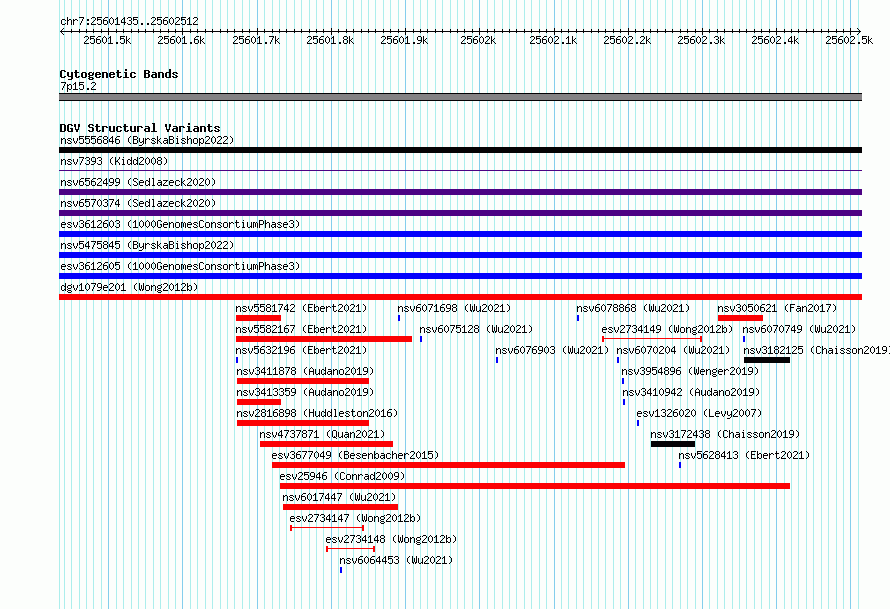Select the esv3677049 (Besenbacher2015) red bar
The width and height of the screenshot is (890, 609).
(x=448, y=465)
